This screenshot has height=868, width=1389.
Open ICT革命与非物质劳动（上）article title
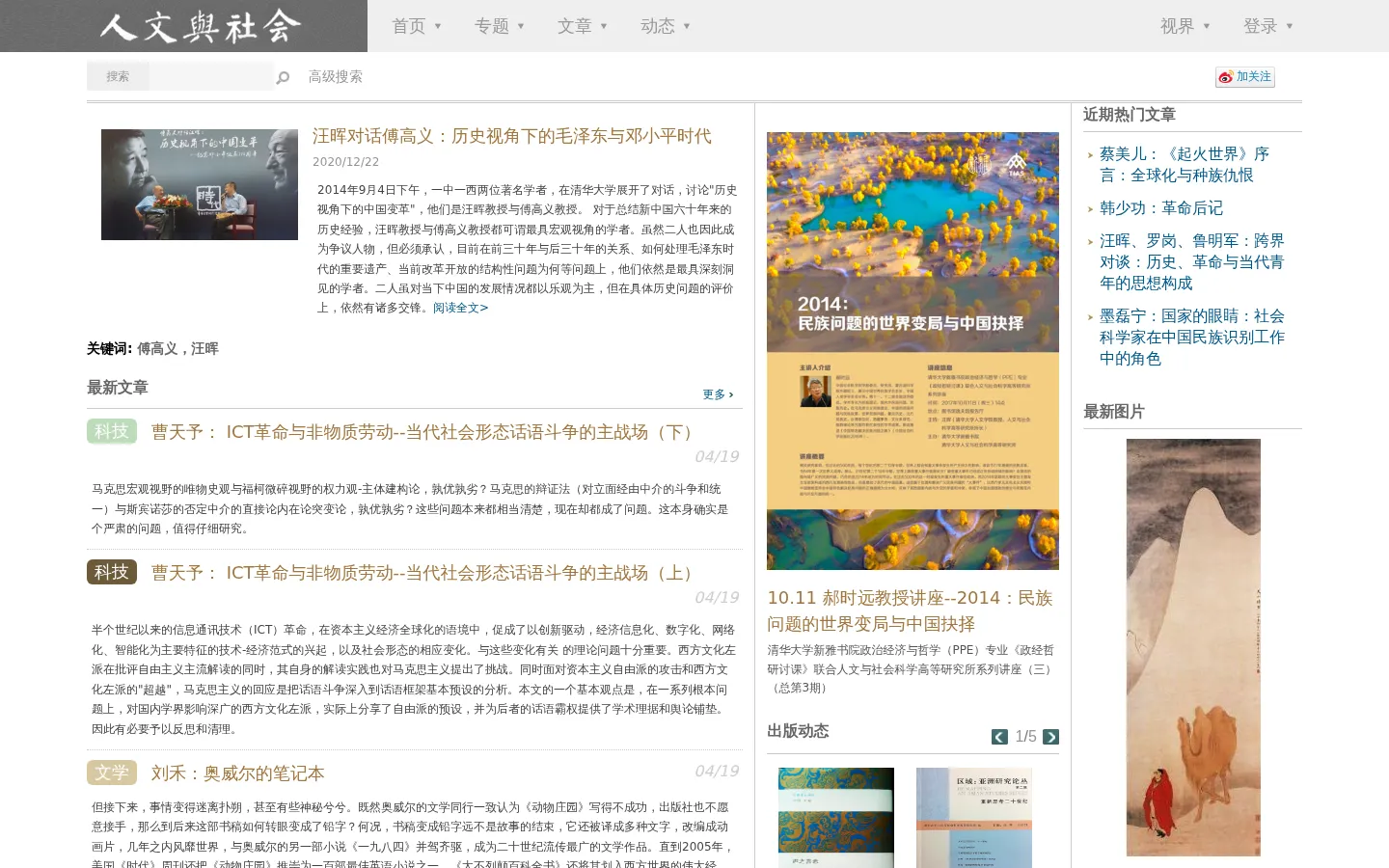tap(425, 573)
